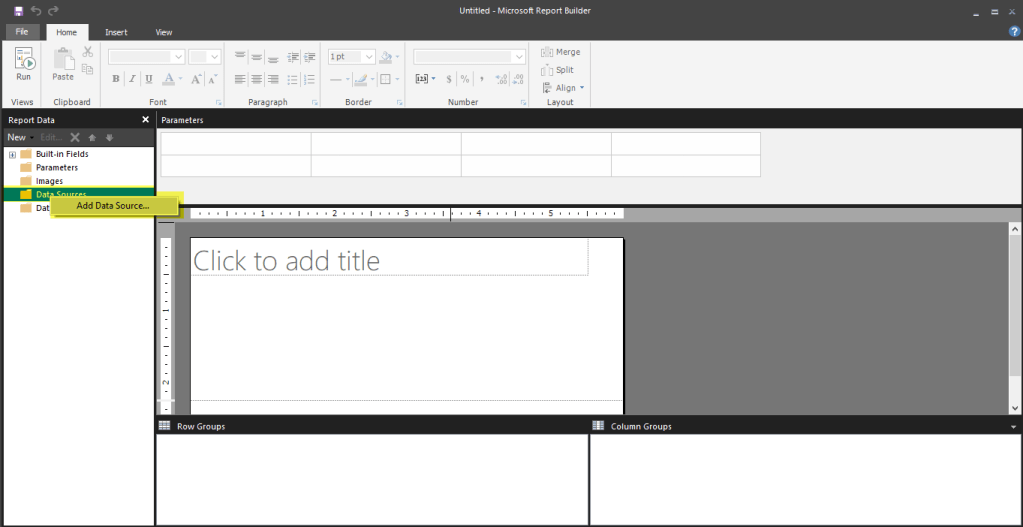Open the New menu in Report Data
This screenshot has width=1023, height=527.
pos(19,137)
